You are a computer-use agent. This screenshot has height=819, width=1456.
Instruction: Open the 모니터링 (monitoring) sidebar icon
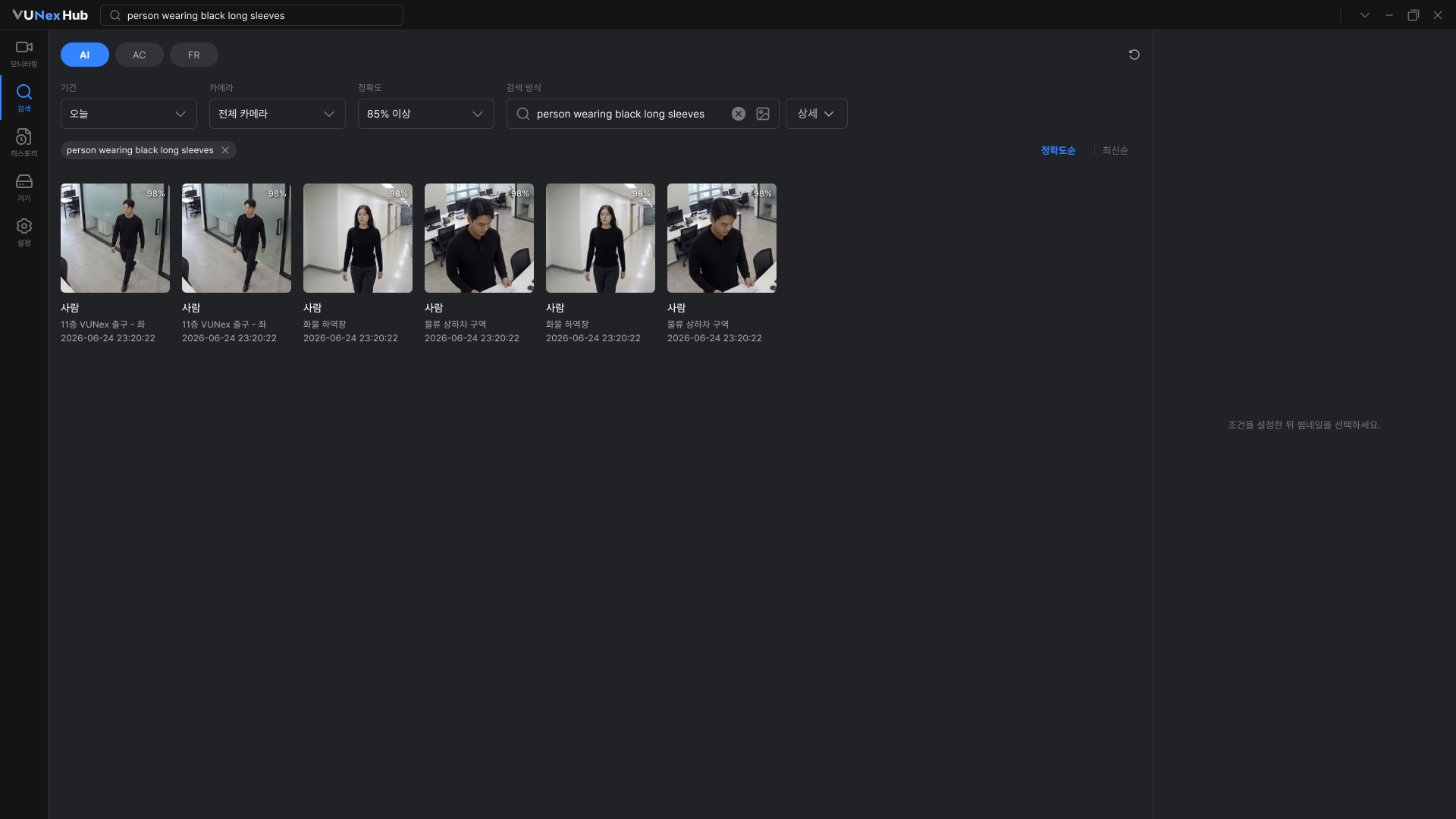click(24, 54)
